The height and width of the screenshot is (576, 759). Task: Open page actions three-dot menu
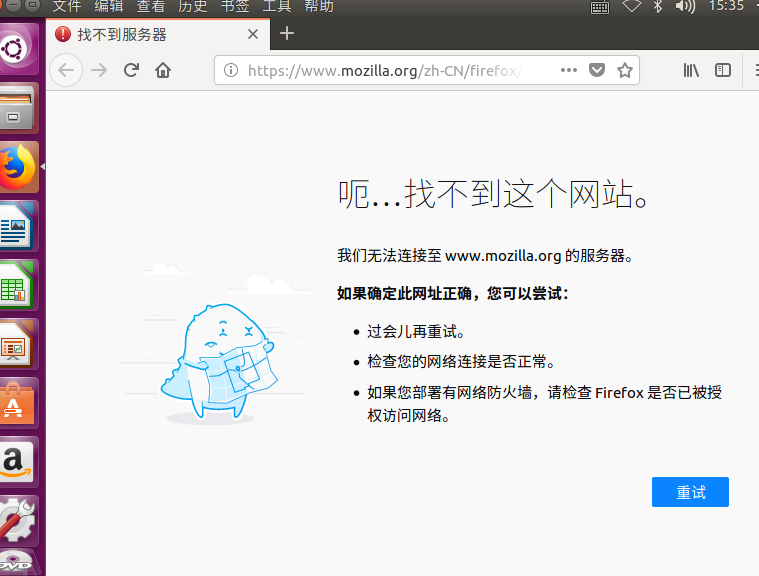click(569, 70)
